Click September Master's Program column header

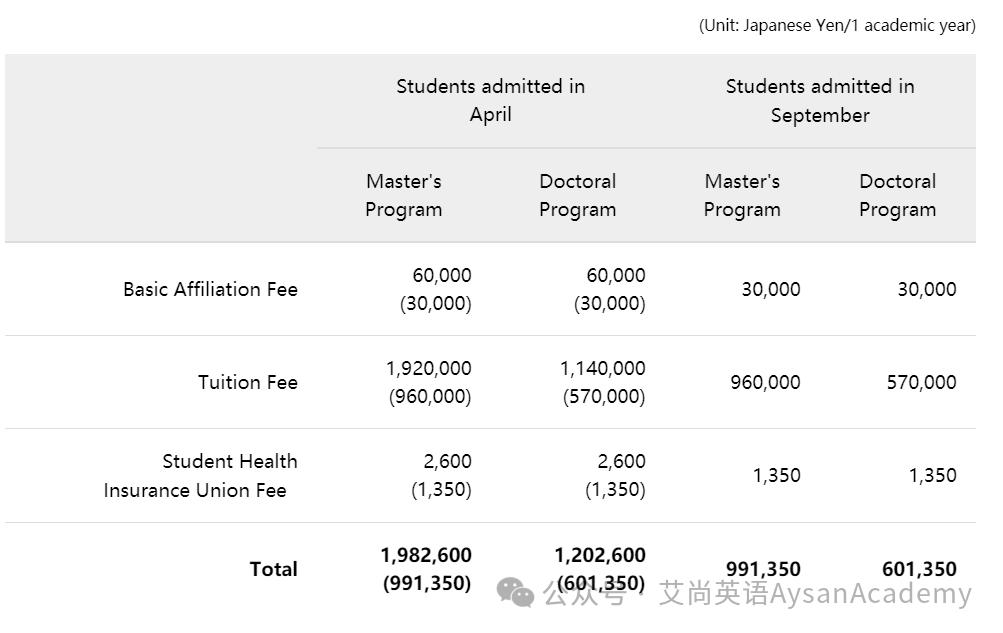click(x=742, y=195)
